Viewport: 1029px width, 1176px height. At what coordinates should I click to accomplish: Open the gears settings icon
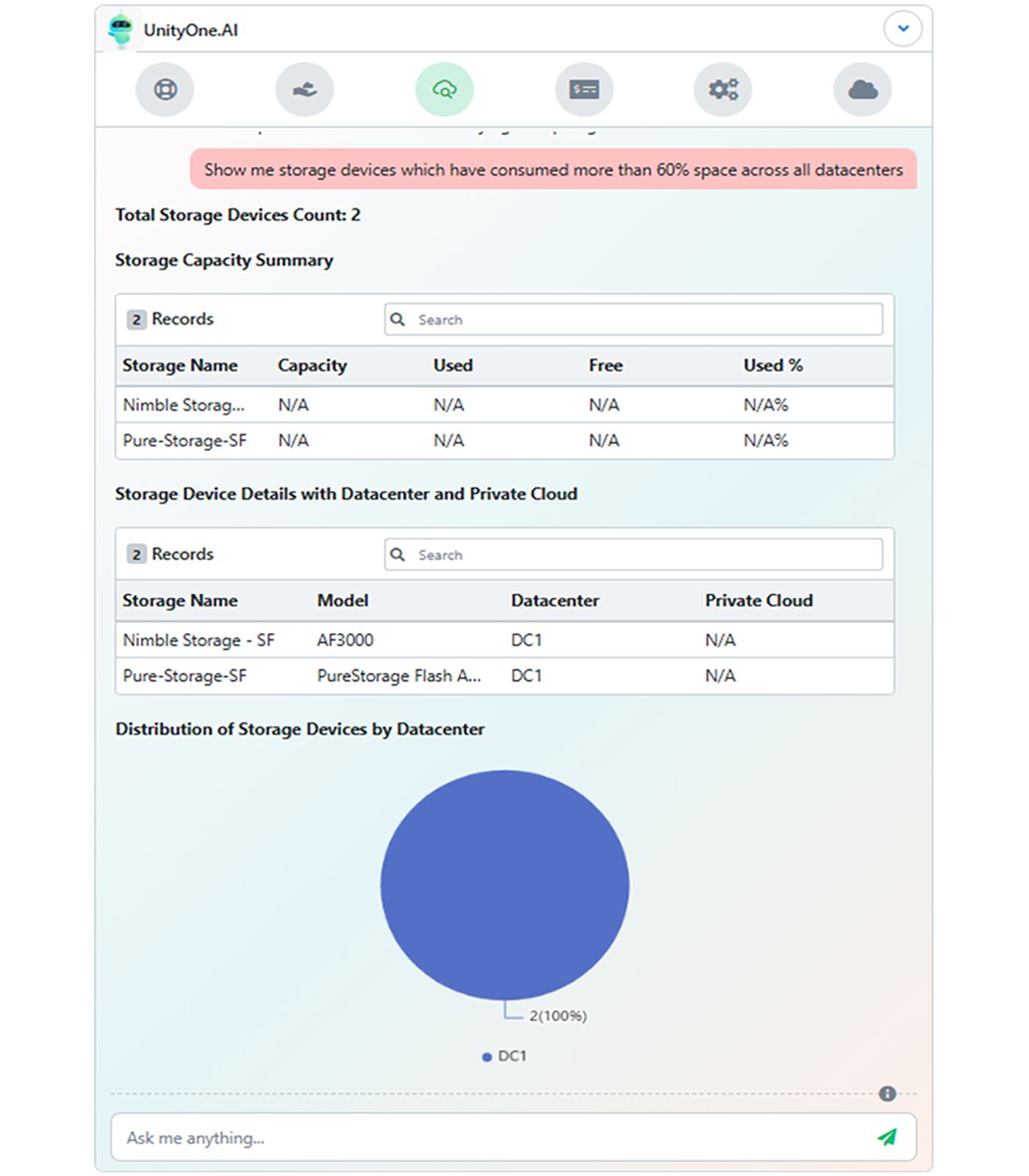723,90
